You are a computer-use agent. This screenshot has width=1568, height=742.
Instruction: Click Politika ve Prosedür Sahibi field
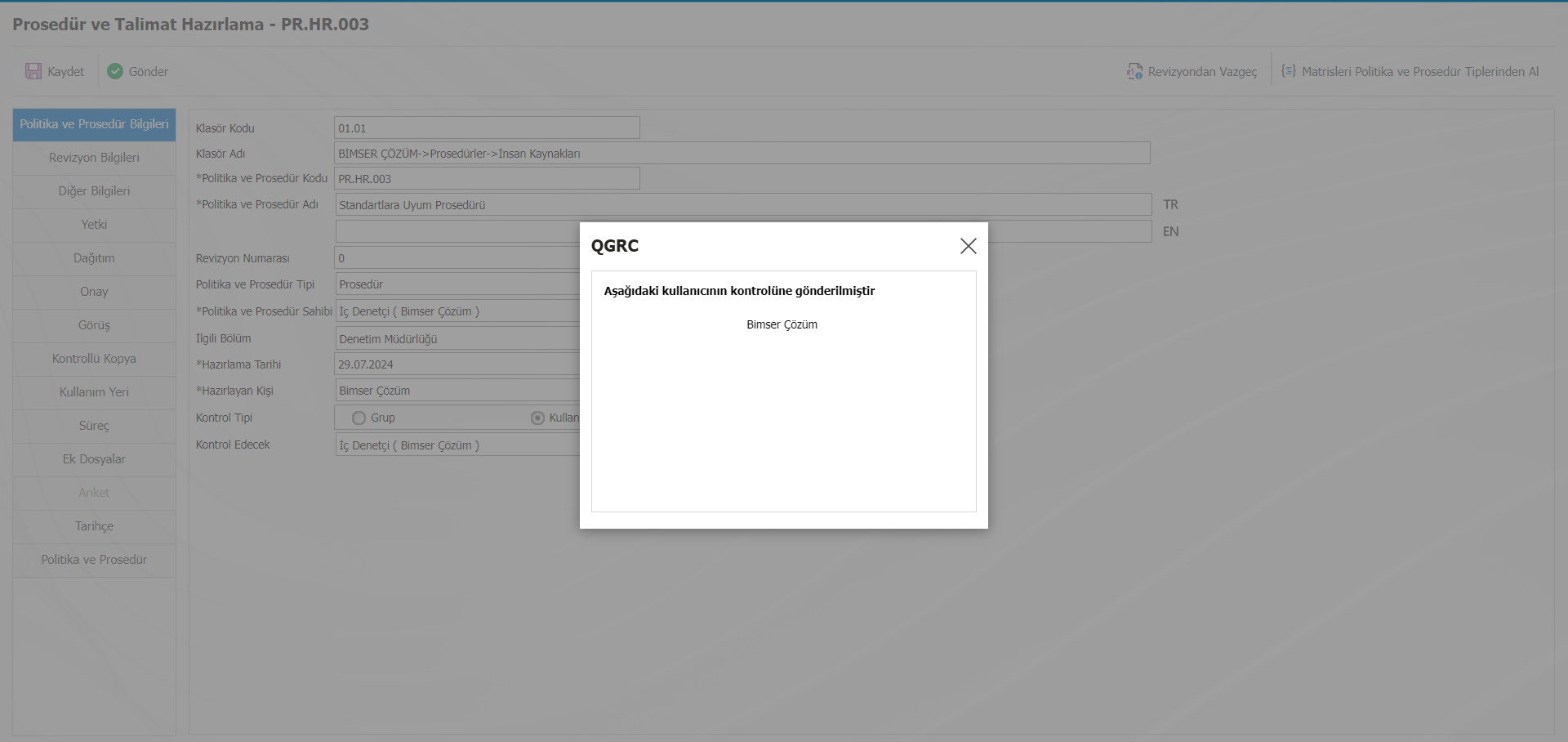pyautogui.click(x=457, y=311)
